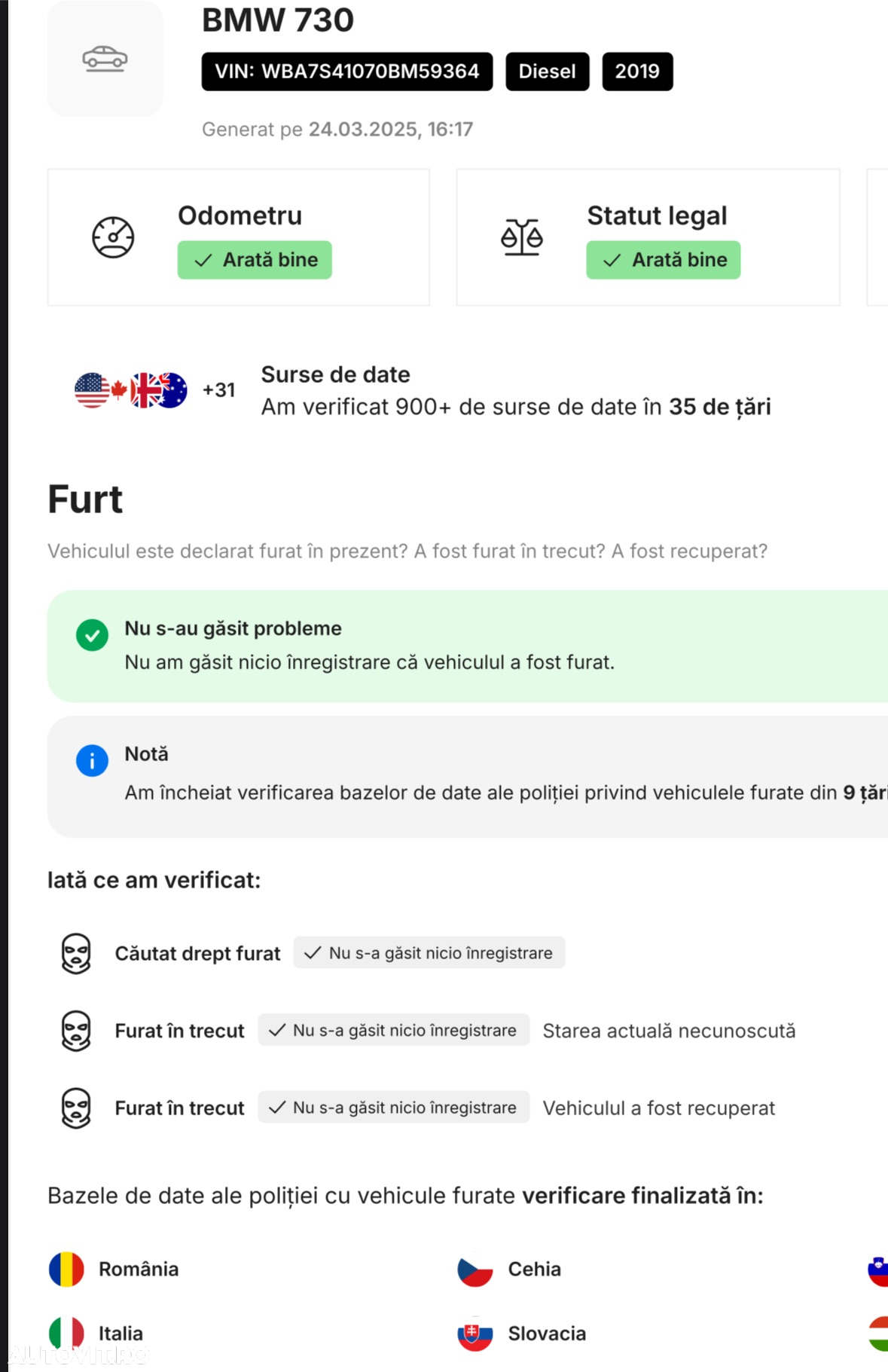
Task: Open the +31 data source countries
Action: [x=219, y=390]
